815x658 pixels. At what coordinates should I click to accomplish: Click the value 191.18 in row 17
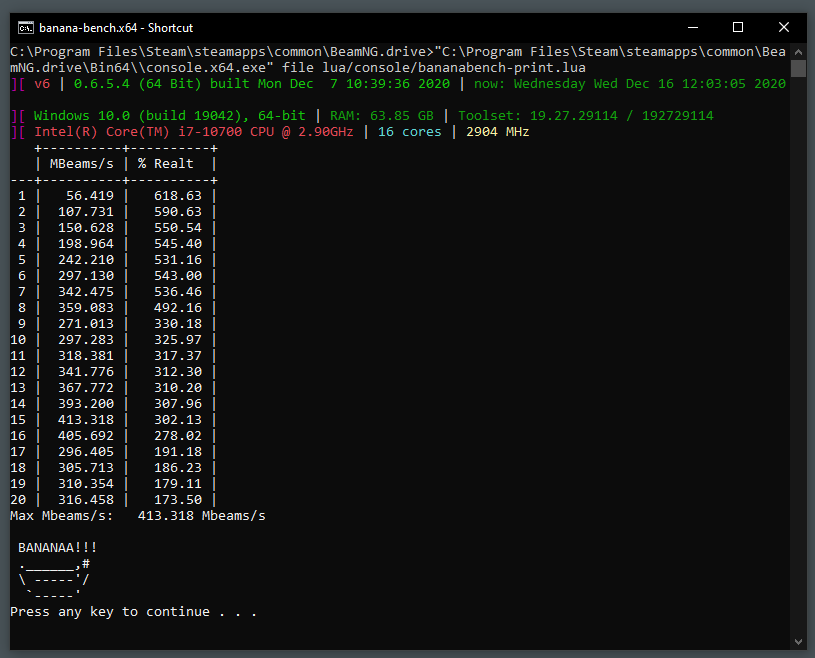click(x=178, y=452)
